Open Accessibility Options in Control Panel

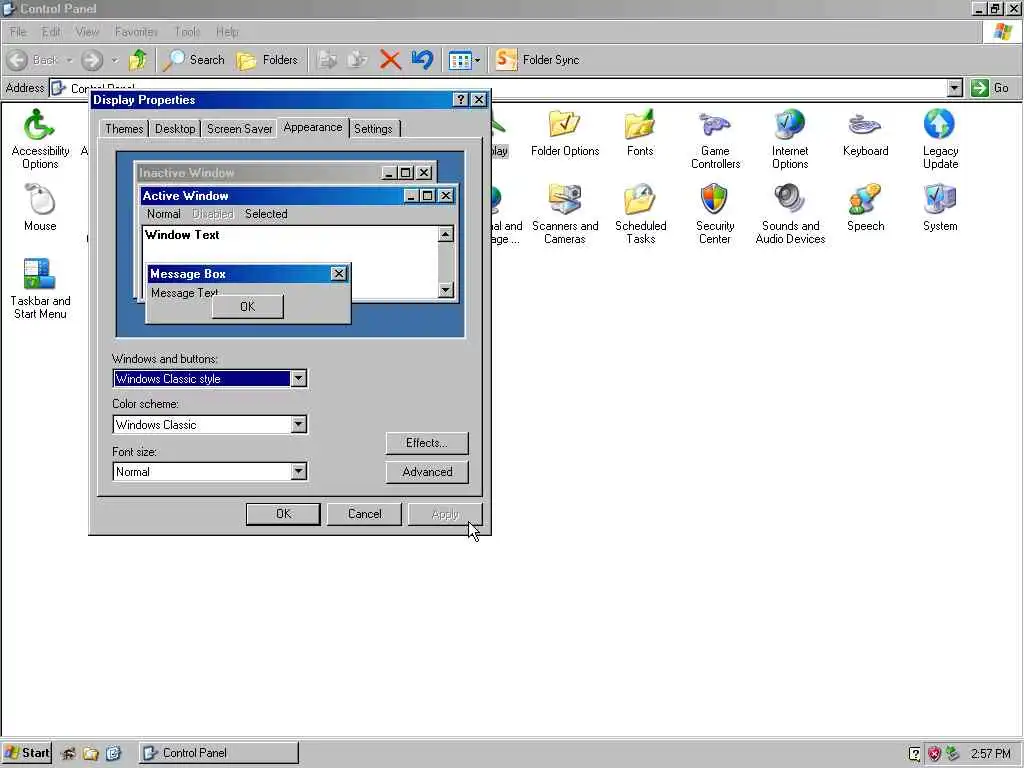[40, 139]
